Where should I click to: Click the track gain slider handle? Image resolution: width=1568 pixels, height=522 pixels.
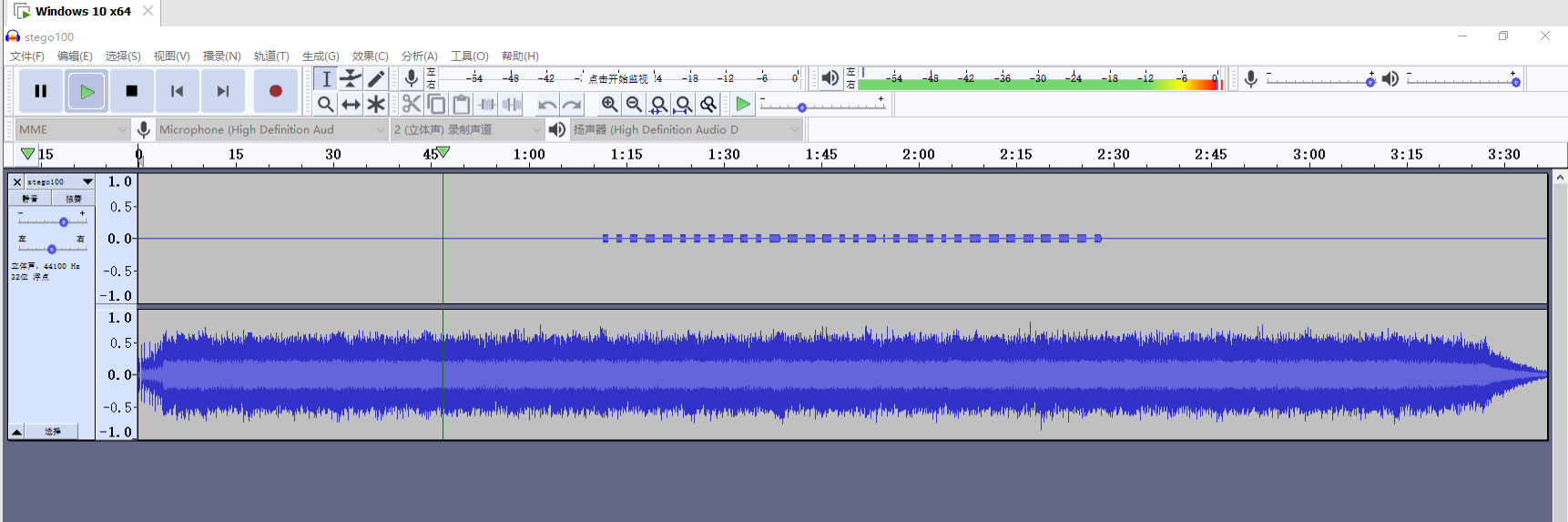click(64, 222)
